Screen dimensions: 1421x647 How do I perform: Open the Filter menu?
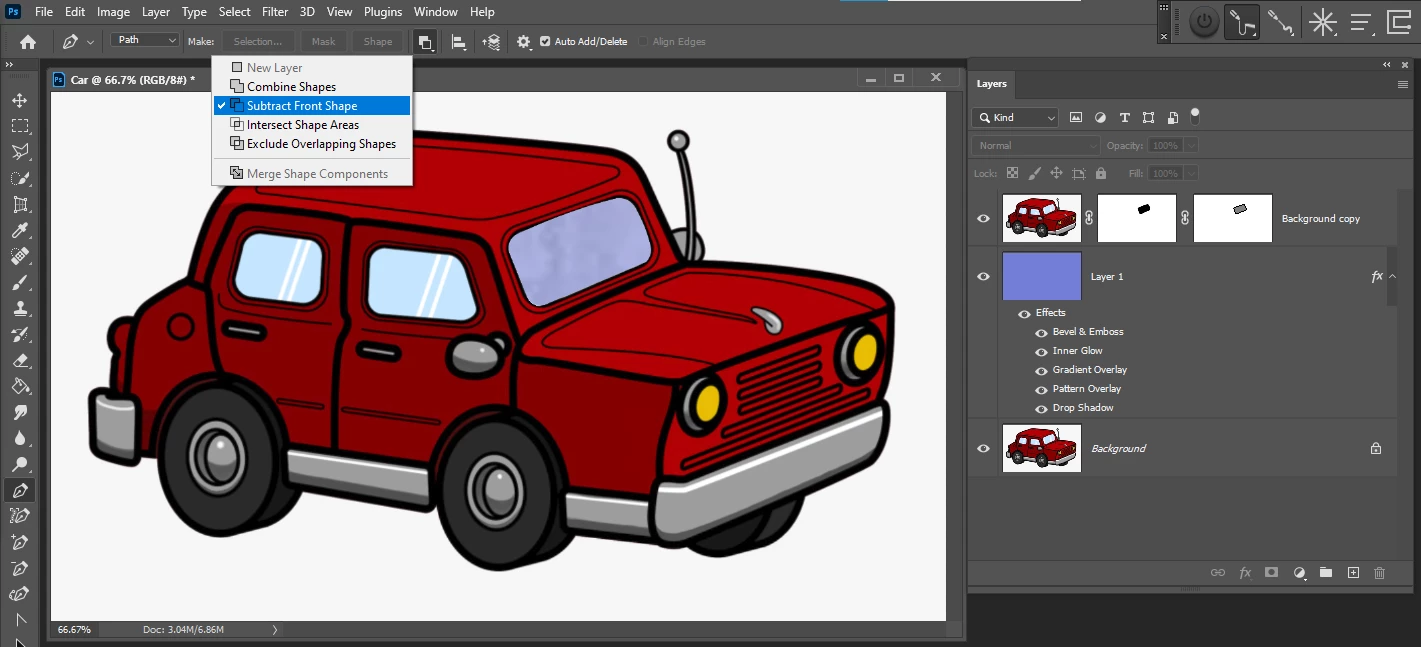click(273, 12)
